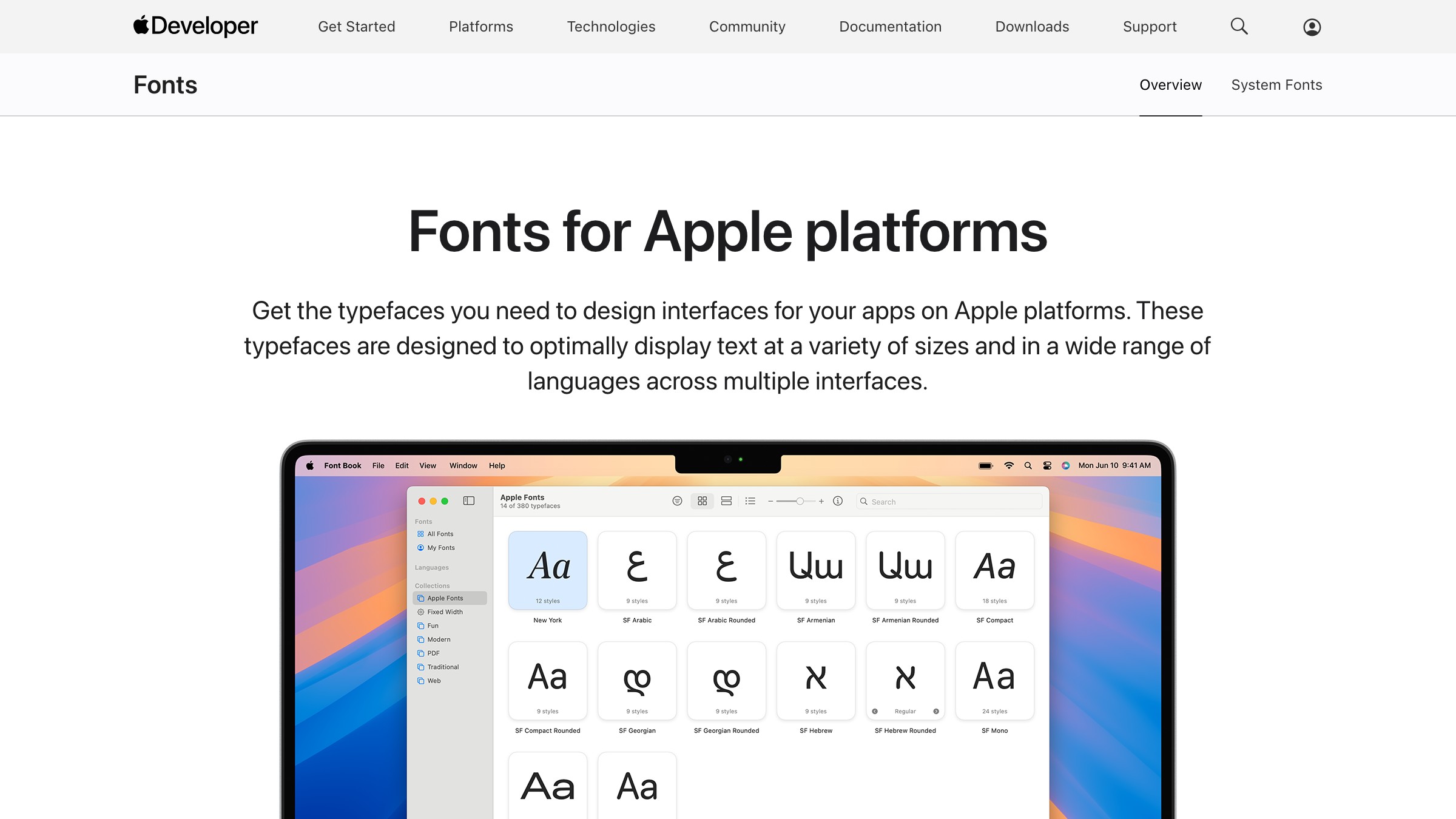The image size is (1456, 819).
Task: Select Web collection in sidebar
Action: (x=449, y=681)
